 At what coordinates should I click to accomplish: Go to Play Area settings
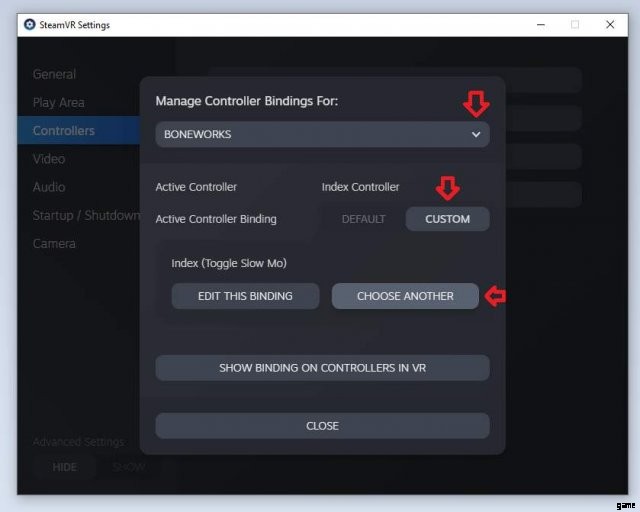tap(58, 102)
